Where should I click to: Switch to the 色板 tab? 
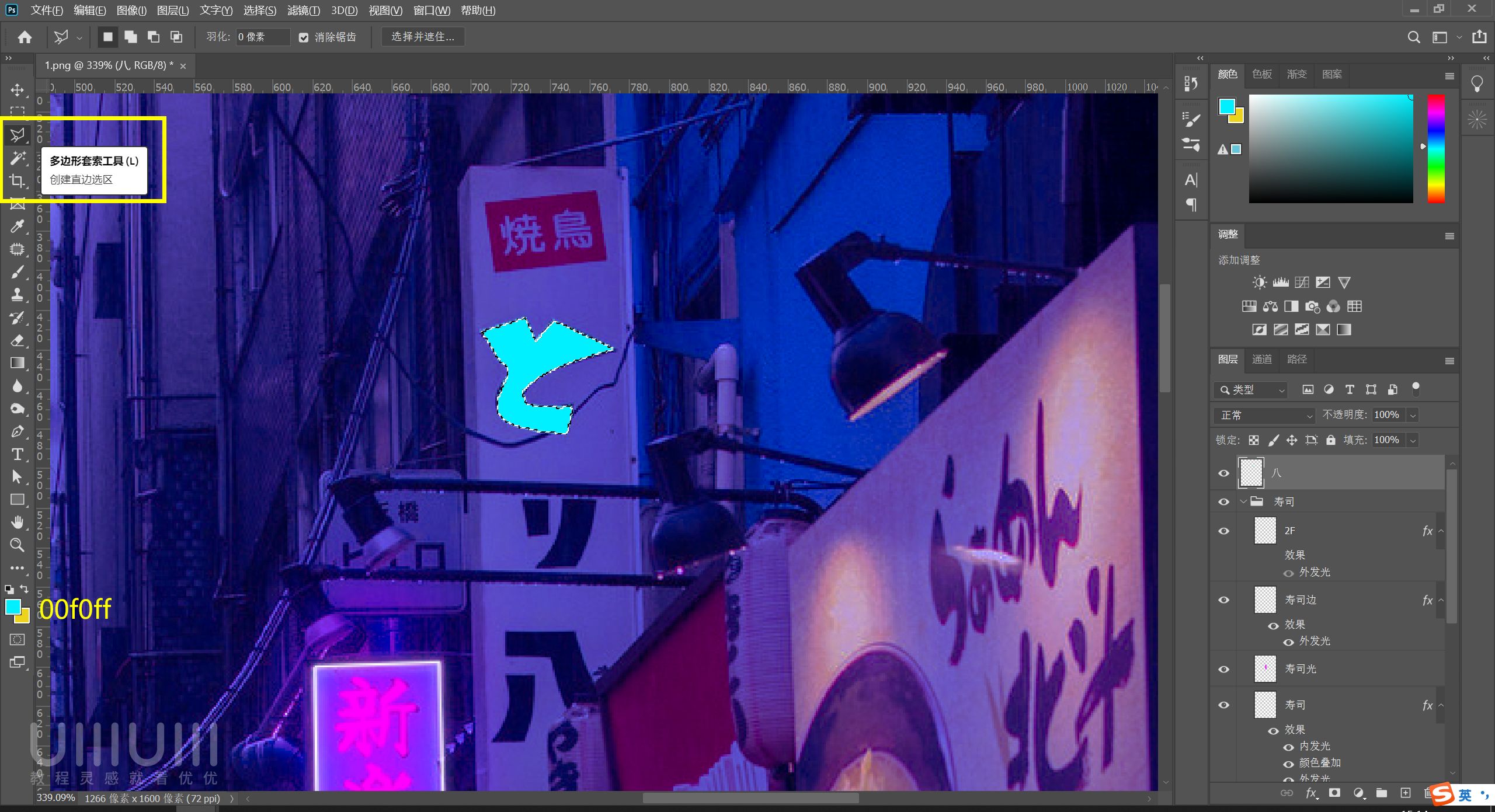click(1261, 75)
